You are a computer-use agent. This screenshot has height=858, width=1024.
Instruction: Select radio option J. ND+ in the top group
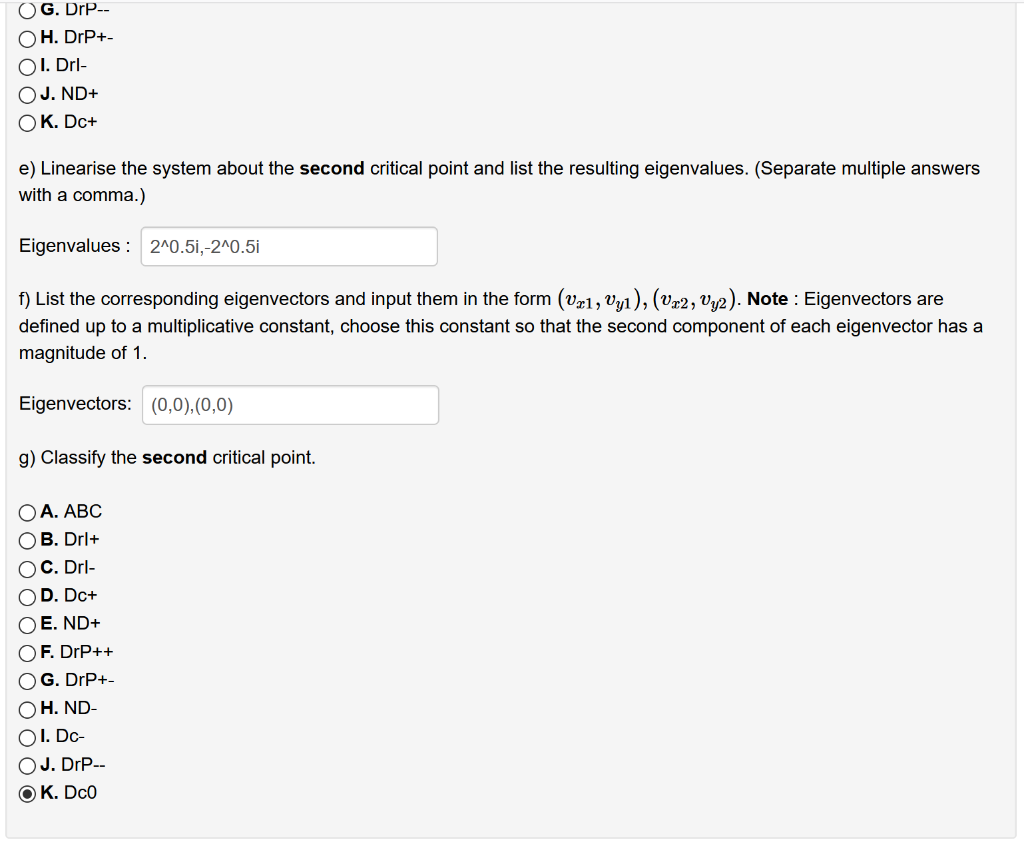coord(25,93)
